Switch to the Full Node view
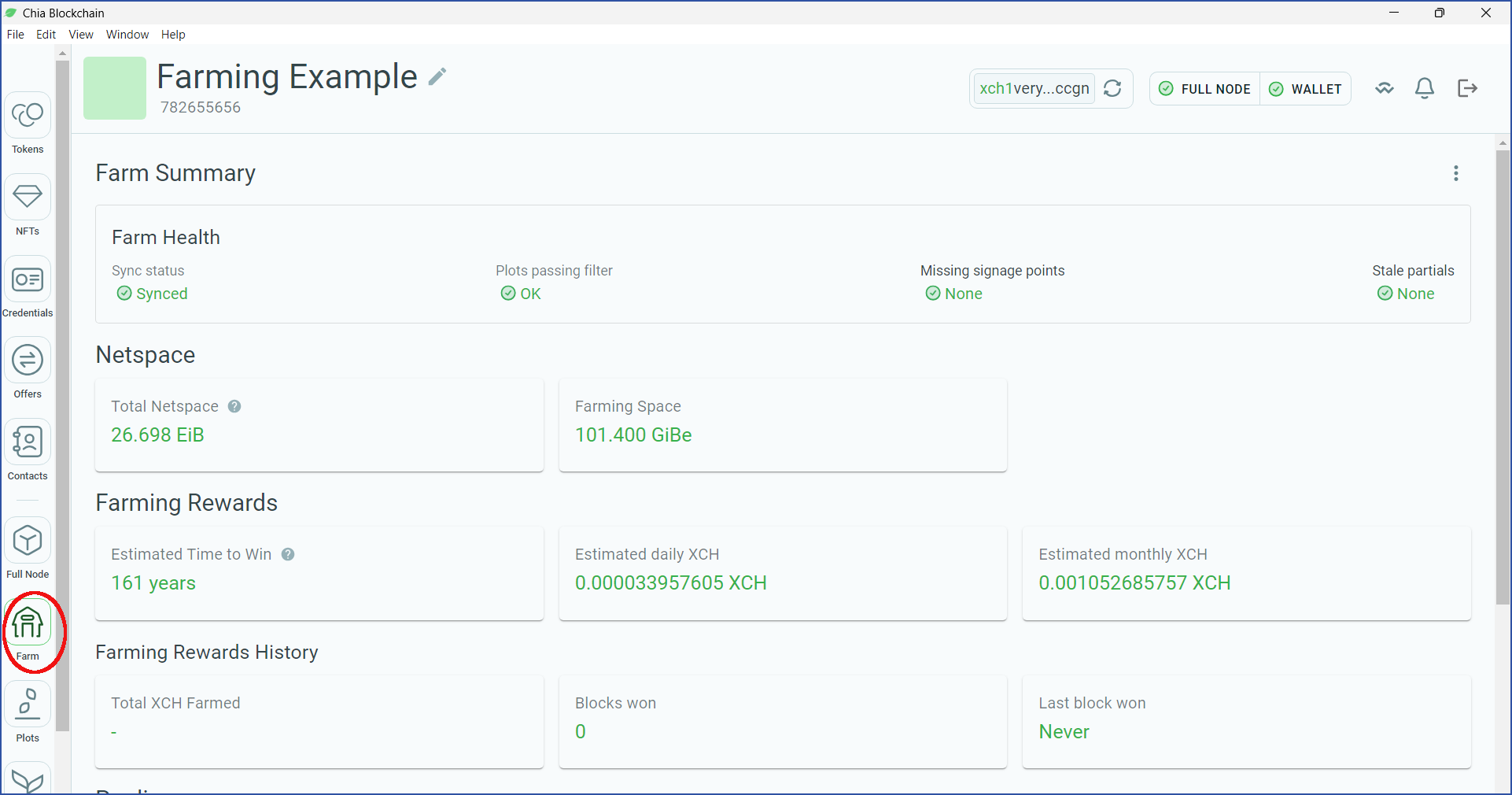Image resolution: width=1512 pixels, height=795 pixels. 28,549
